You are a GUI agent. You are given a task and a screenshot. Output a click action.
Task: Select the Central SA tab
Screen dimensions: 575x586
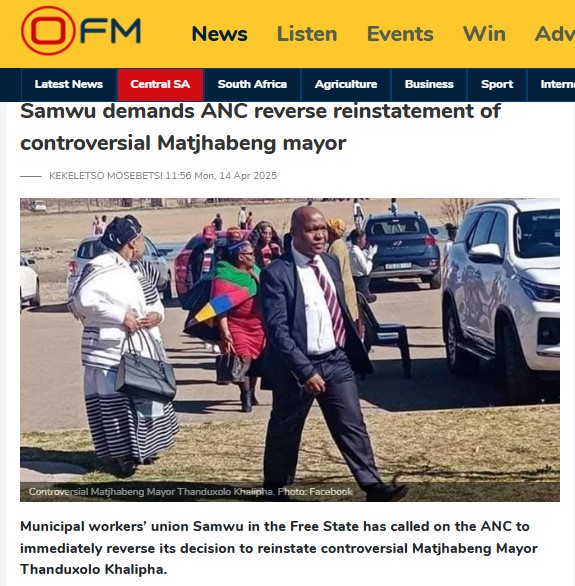[x=160, y=84]
